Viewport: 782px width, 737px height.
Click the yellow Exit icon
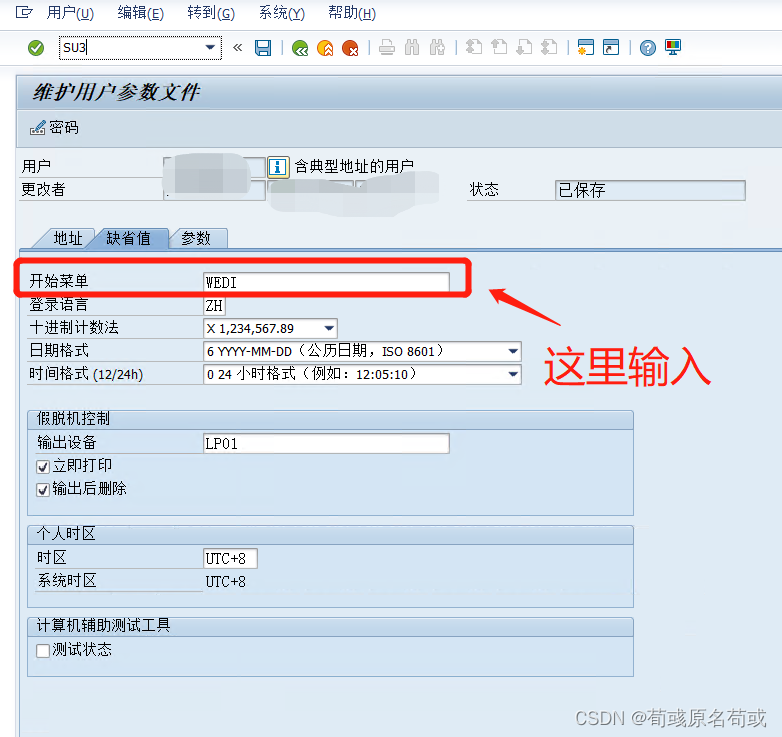(x=325, y=48)
